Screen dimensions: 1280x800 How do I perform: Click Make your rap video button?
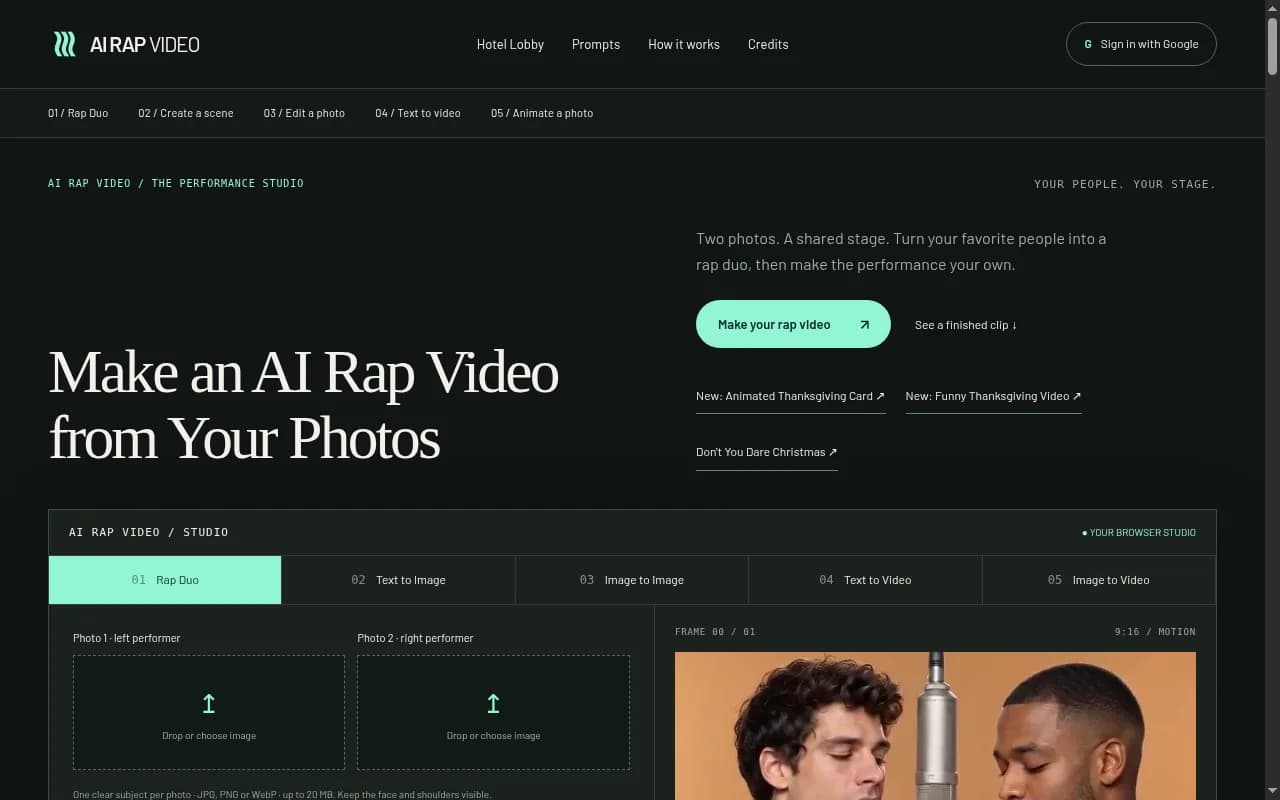pos(793,324)
